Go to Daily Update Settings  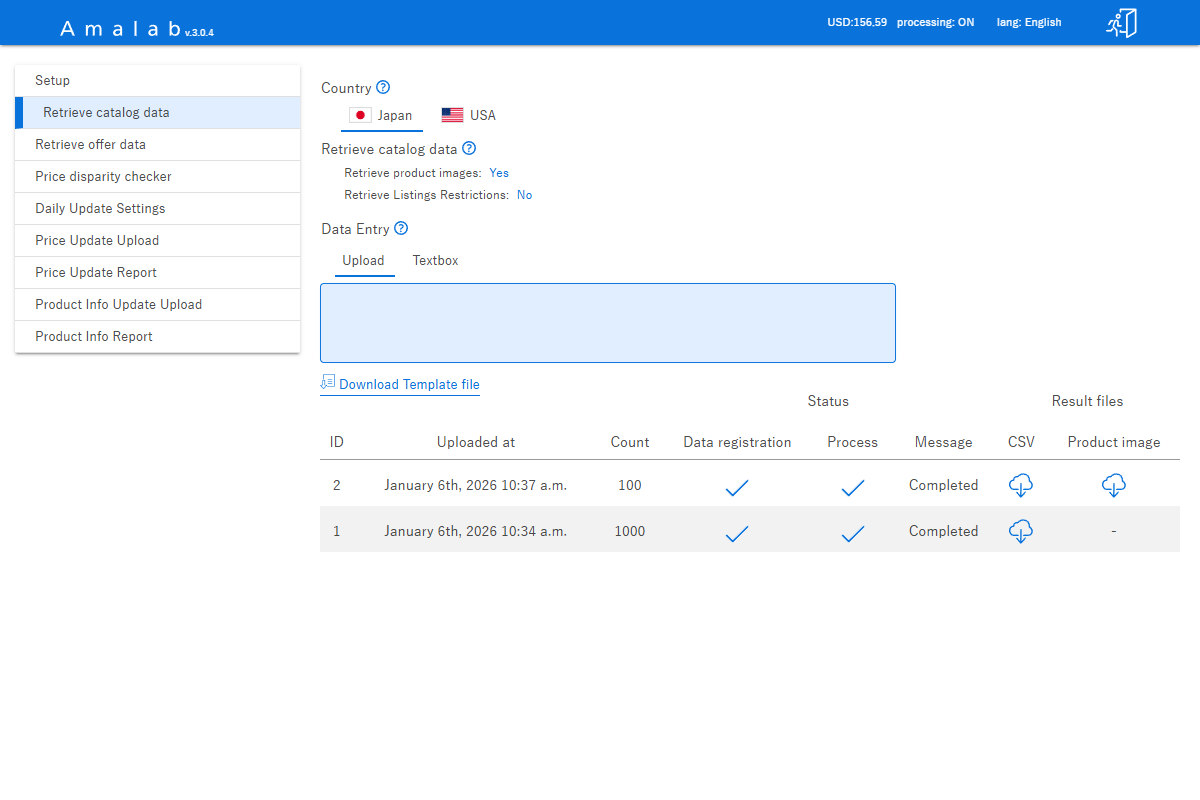coord(100,209)
